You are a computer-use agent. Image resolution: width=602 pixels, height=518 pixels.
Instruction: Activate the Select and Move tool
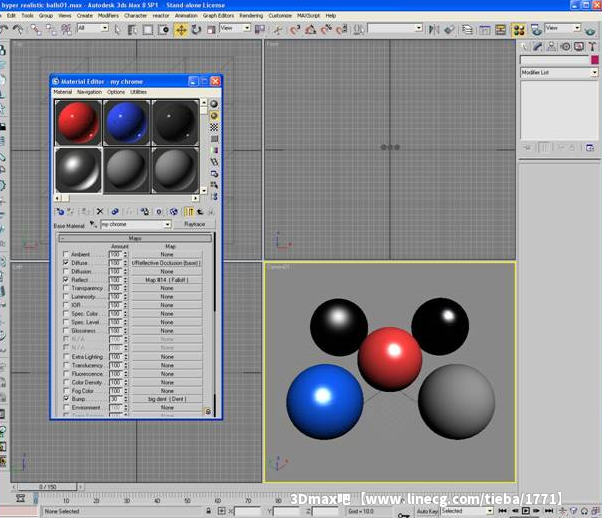coord(181,30)
